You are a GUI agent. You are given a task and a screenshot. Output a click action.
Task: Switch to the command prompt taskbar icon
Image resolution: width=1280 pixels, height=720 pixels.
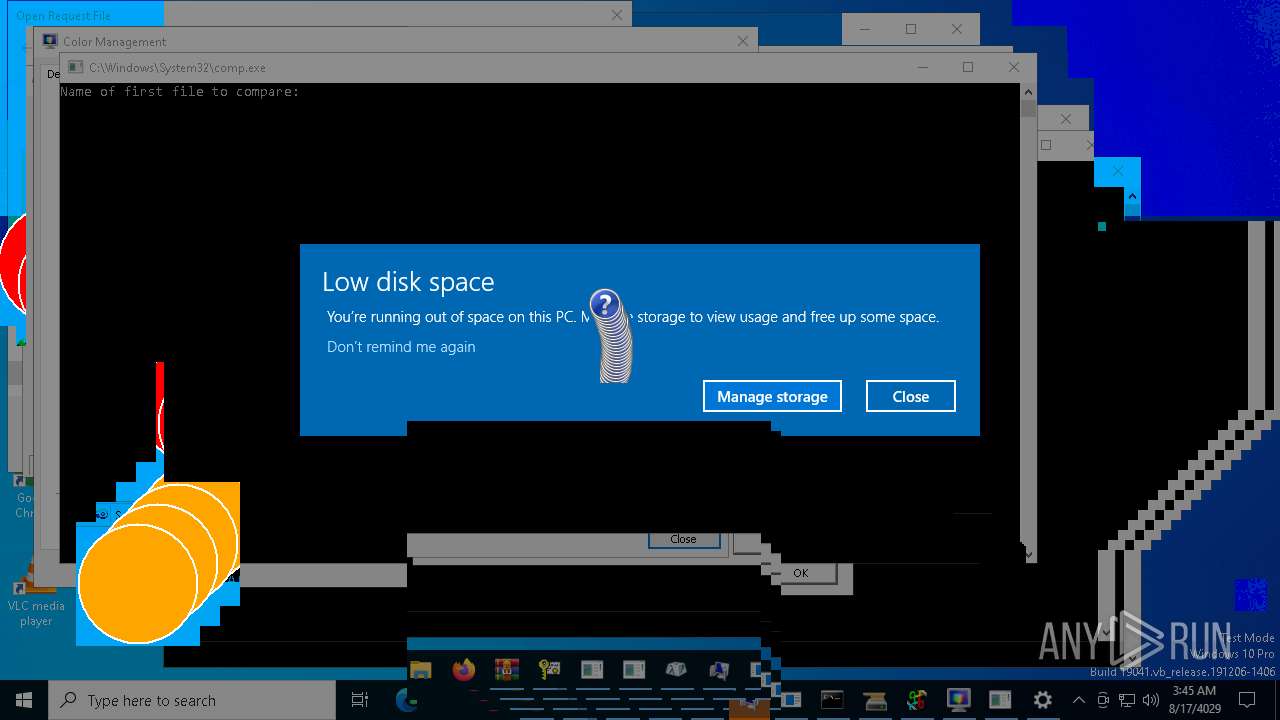click(x=832, y=700)
